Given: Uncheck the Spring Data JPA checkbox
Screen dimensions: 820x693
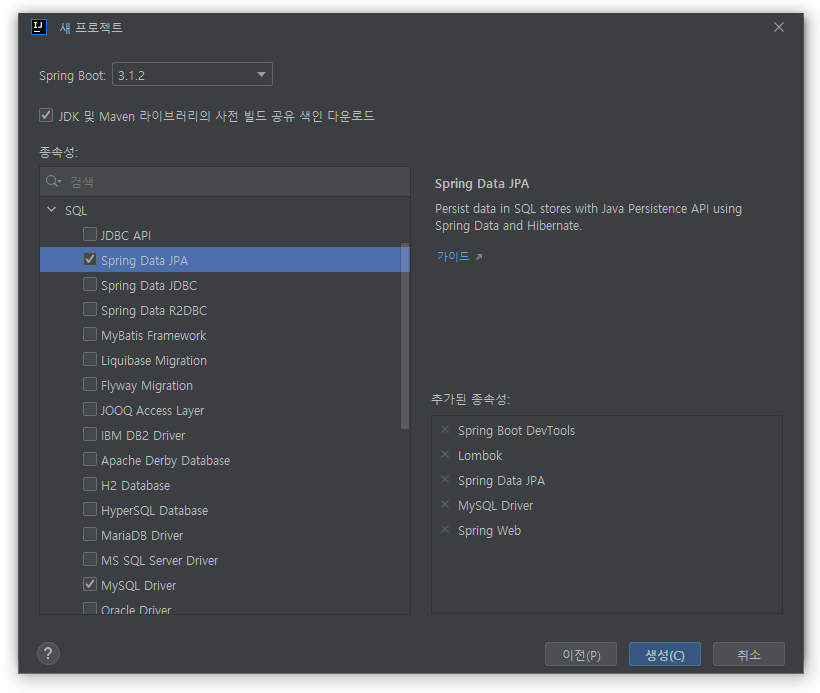Looking at the screenshot, I should [90, 259].
